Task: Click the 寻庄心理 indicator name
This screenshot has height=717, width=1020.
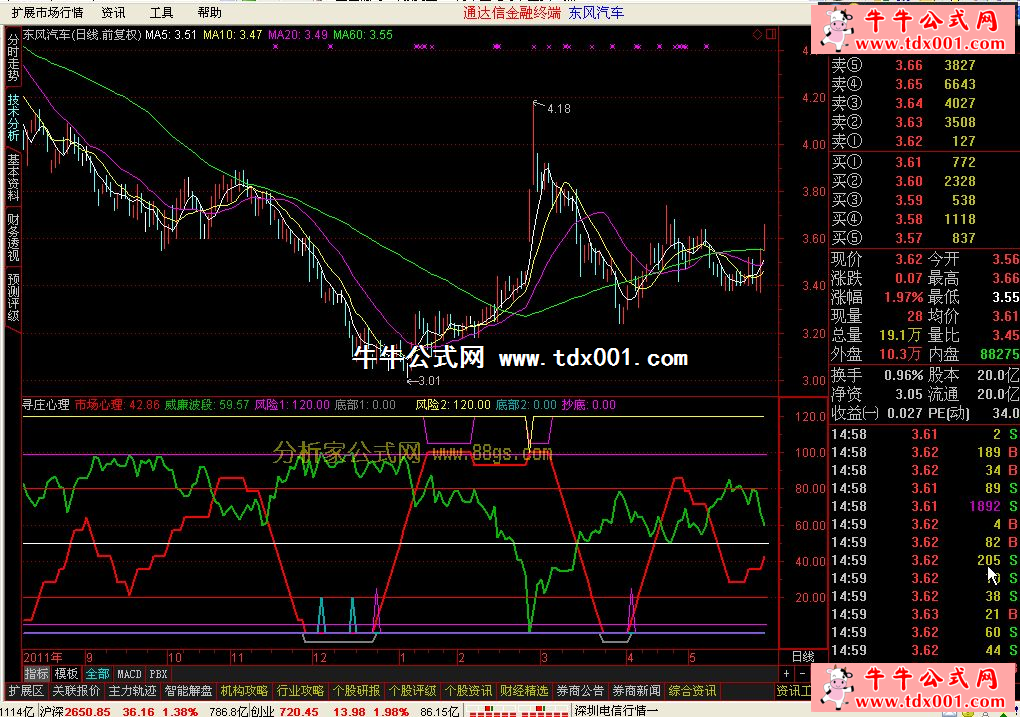Action: (46, 405)
